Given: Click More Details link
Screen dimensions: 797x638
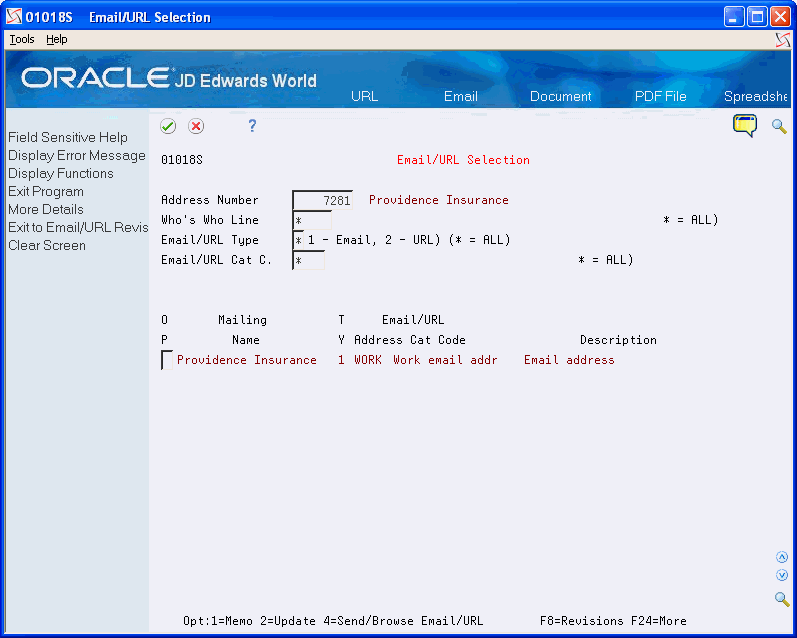Looking at the screenshot, I should pos(46,209).
